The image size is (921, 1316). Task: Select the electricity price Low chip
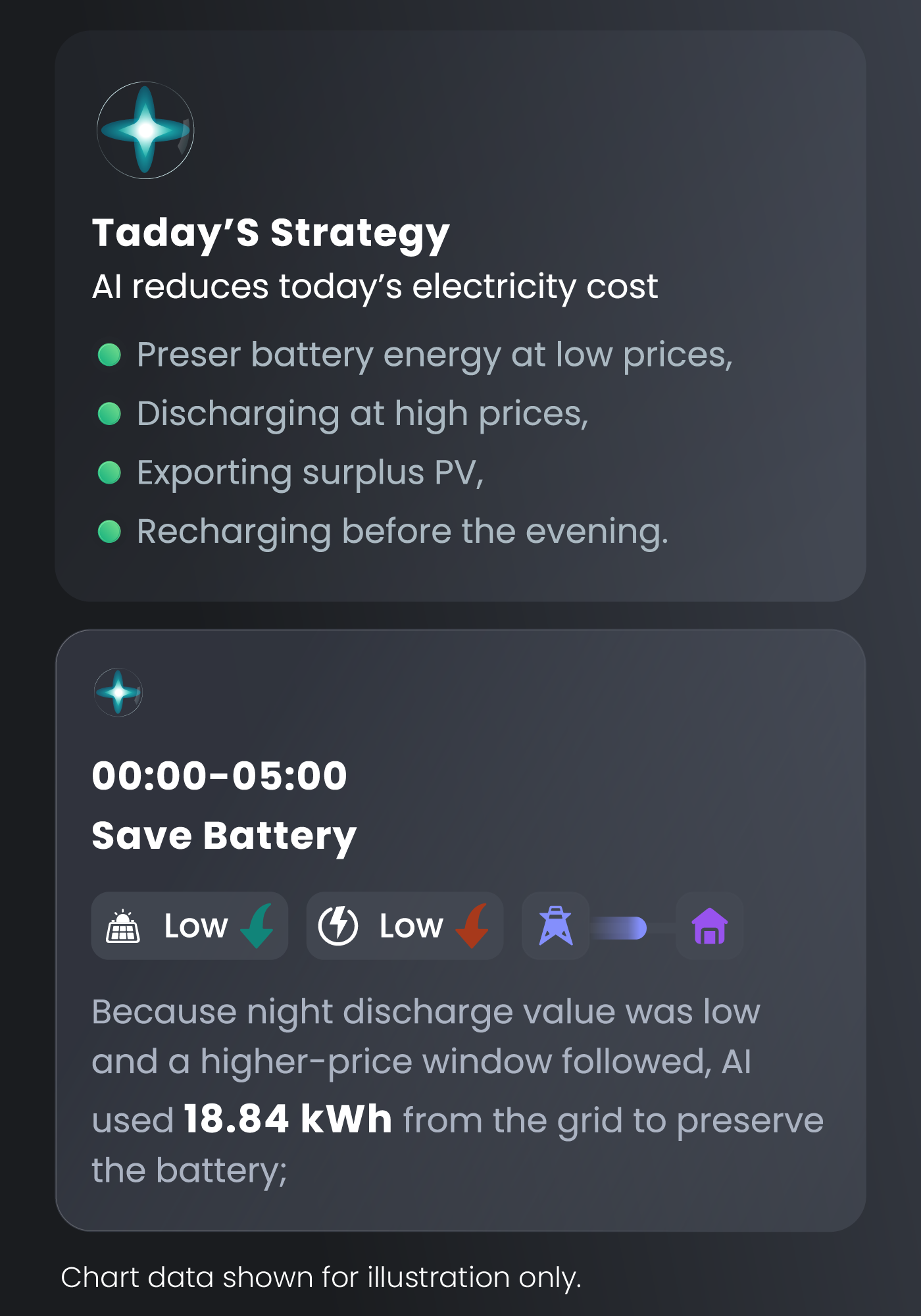click(405, 926)
